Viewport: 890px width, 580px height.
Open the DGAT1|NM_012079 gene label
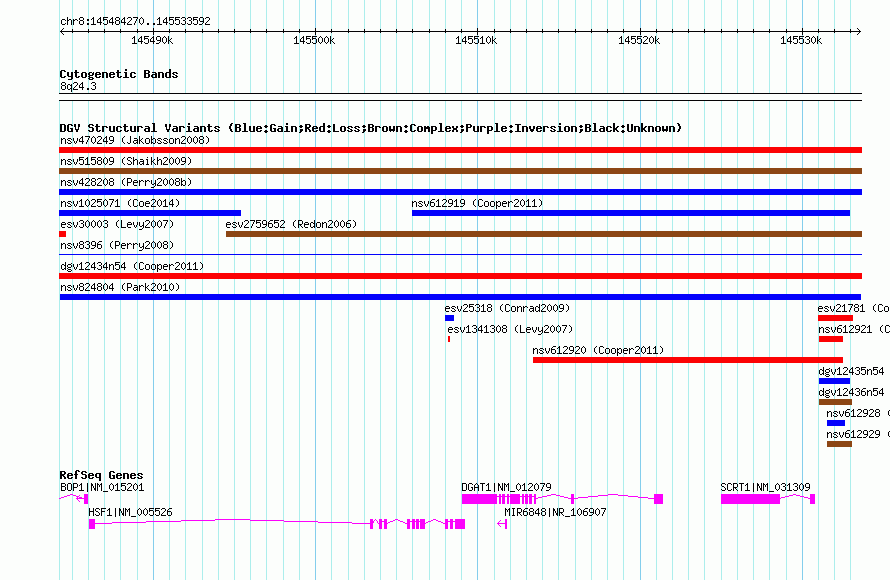[506, 487]
